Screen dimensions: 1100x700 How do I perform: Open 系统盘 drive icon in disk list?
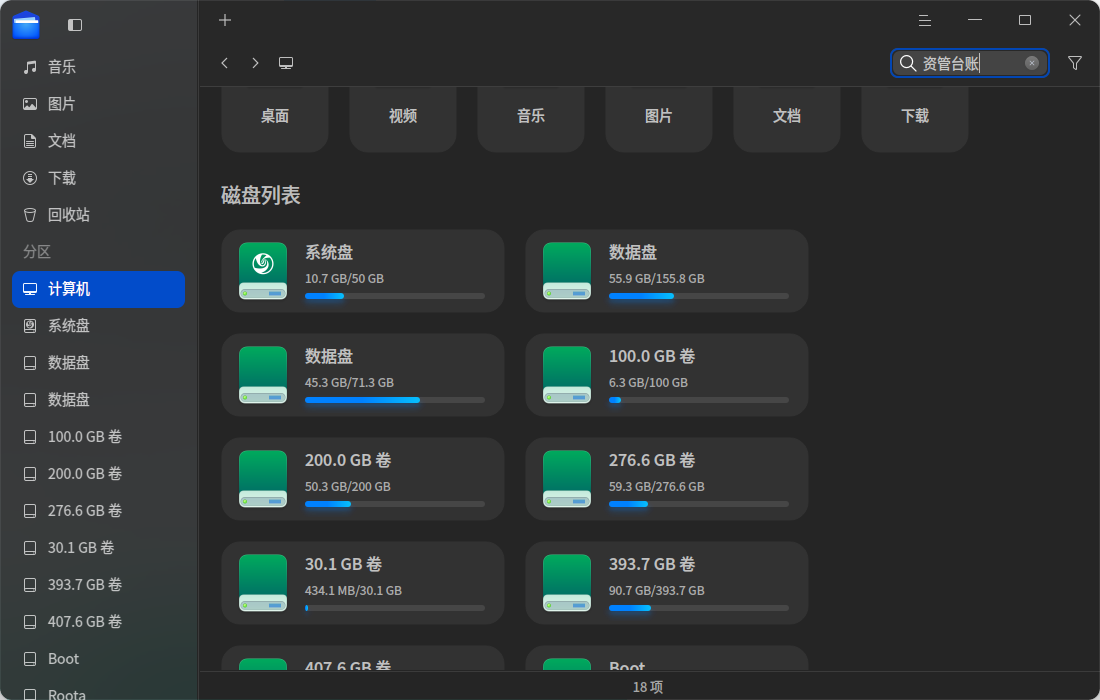click(x=263, y=271)
